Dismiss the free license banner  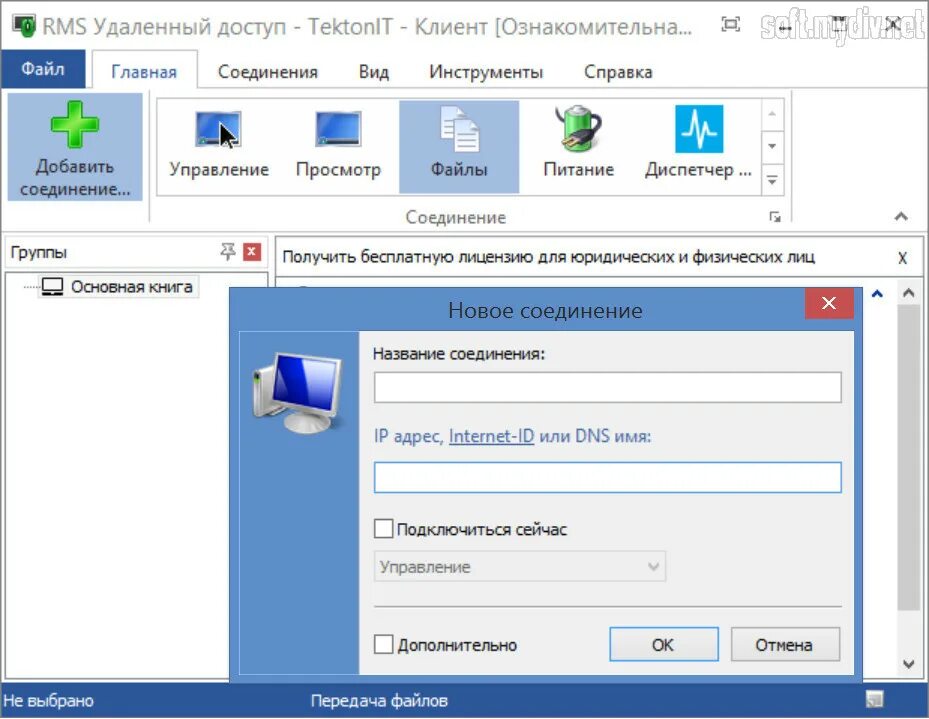pos(902,258)
